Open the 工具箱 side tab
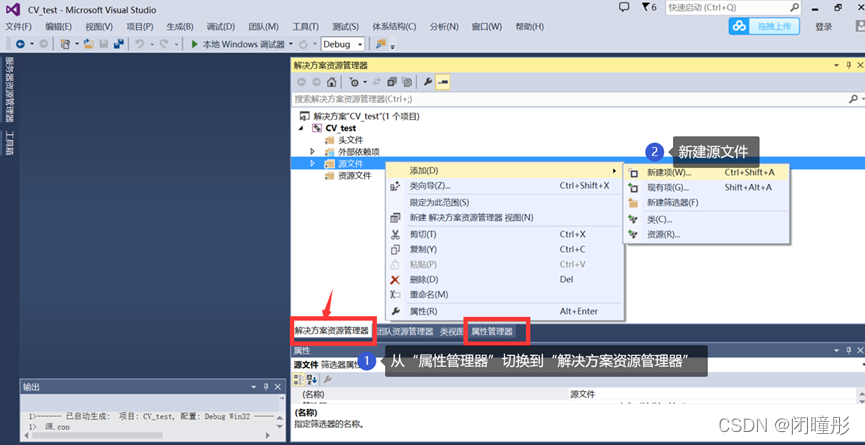865x445 pixels. 9,142
